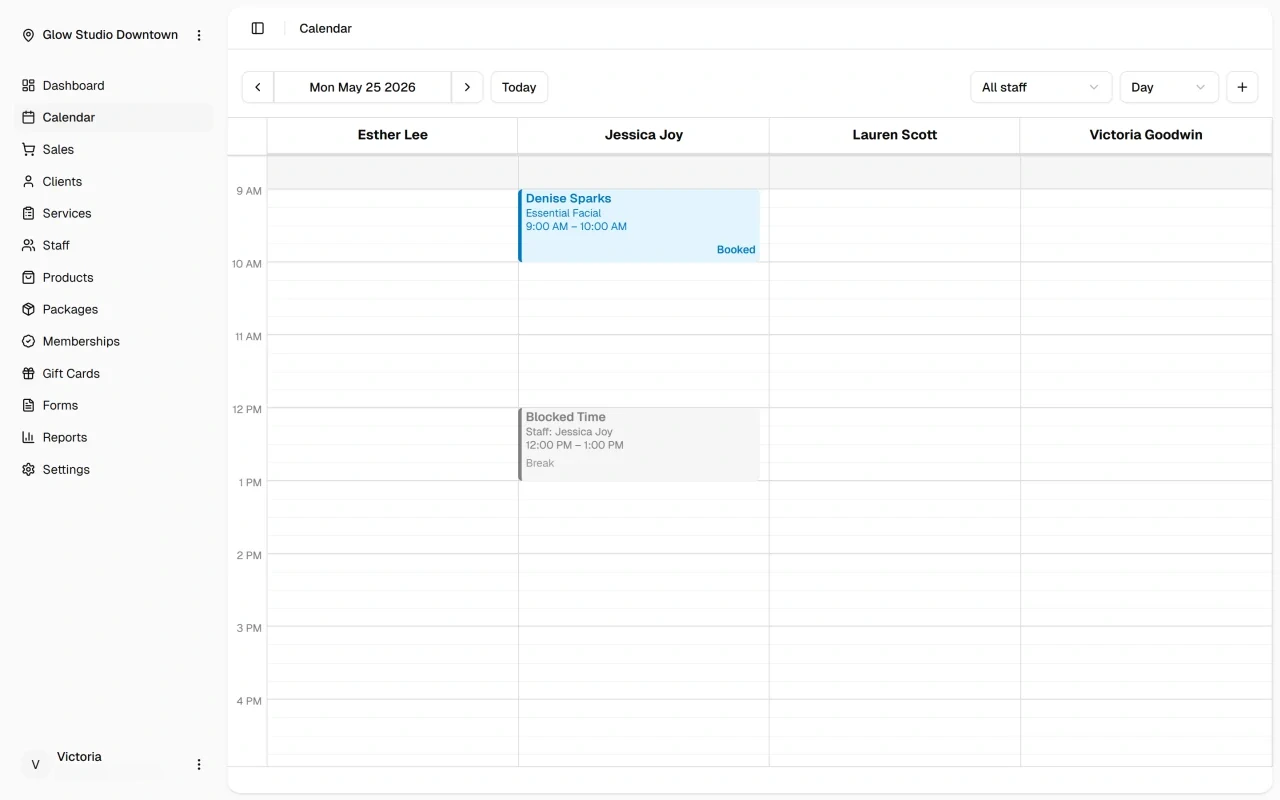Click Jessica Joy column header
Screen dimensions: 1280x800
click(644, 135)
